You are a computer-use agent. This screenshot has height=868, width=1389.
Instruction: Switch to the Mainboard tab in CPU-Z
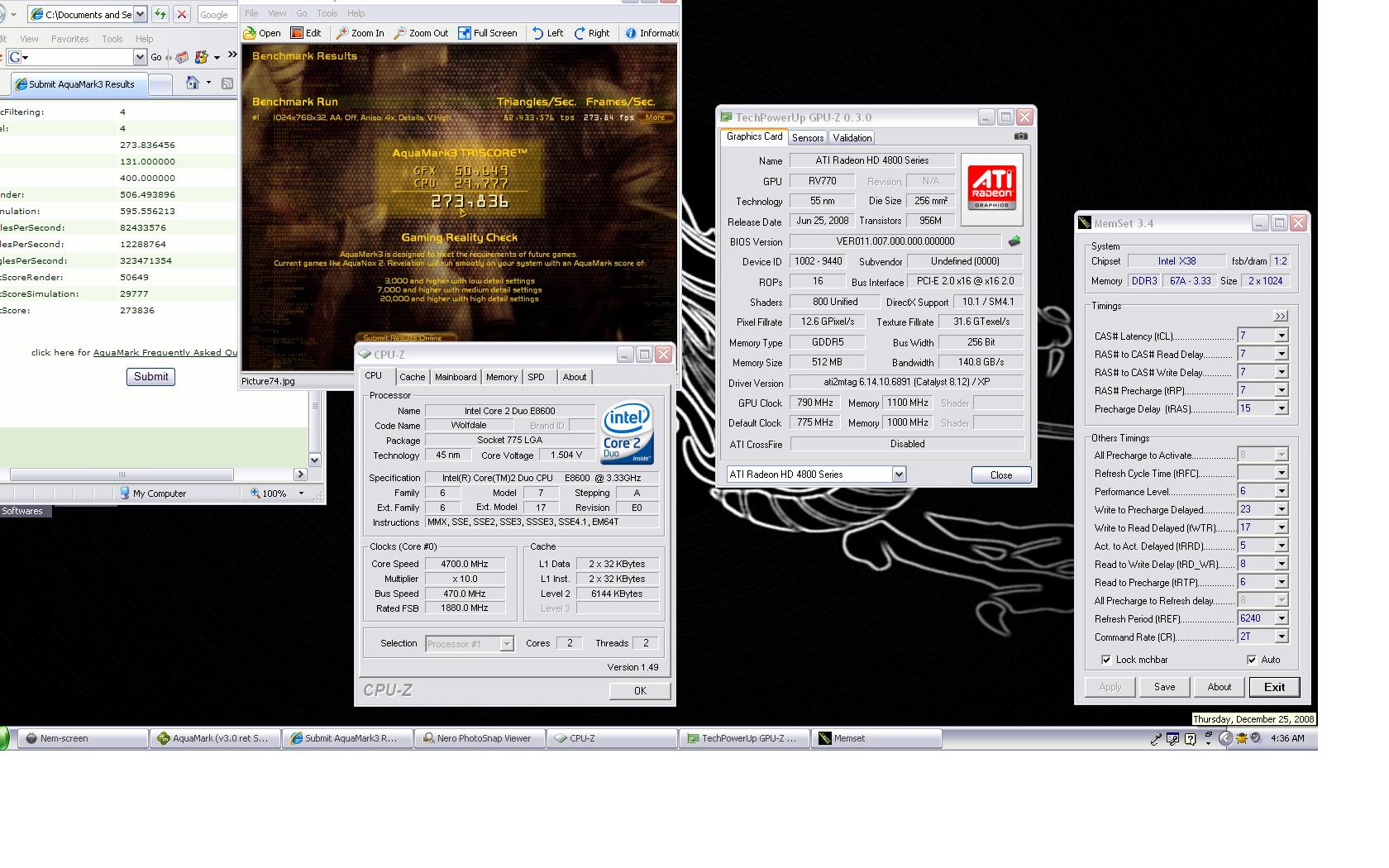coord(456,377)
